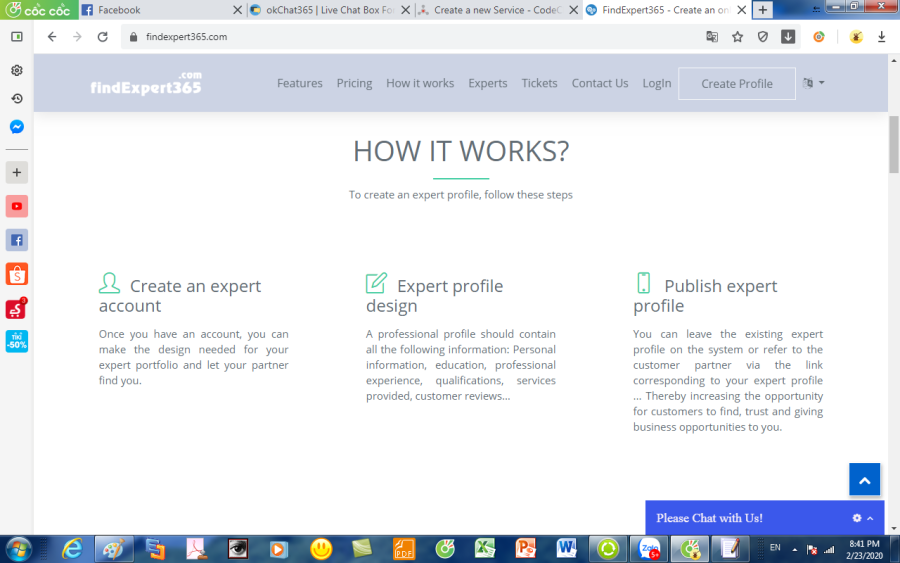Open Messenger from the sidebar

coord(17,127)
